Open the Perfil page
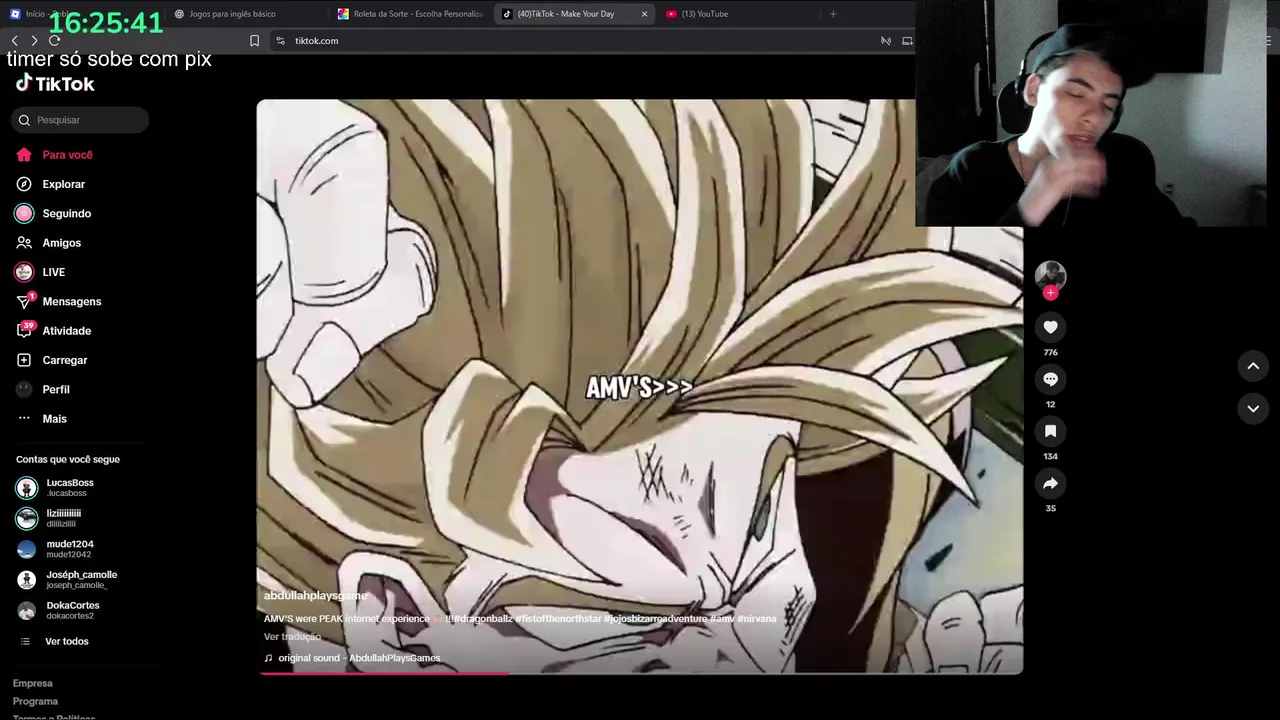This screenshot has width=1280, height=720. coord(42,389)
